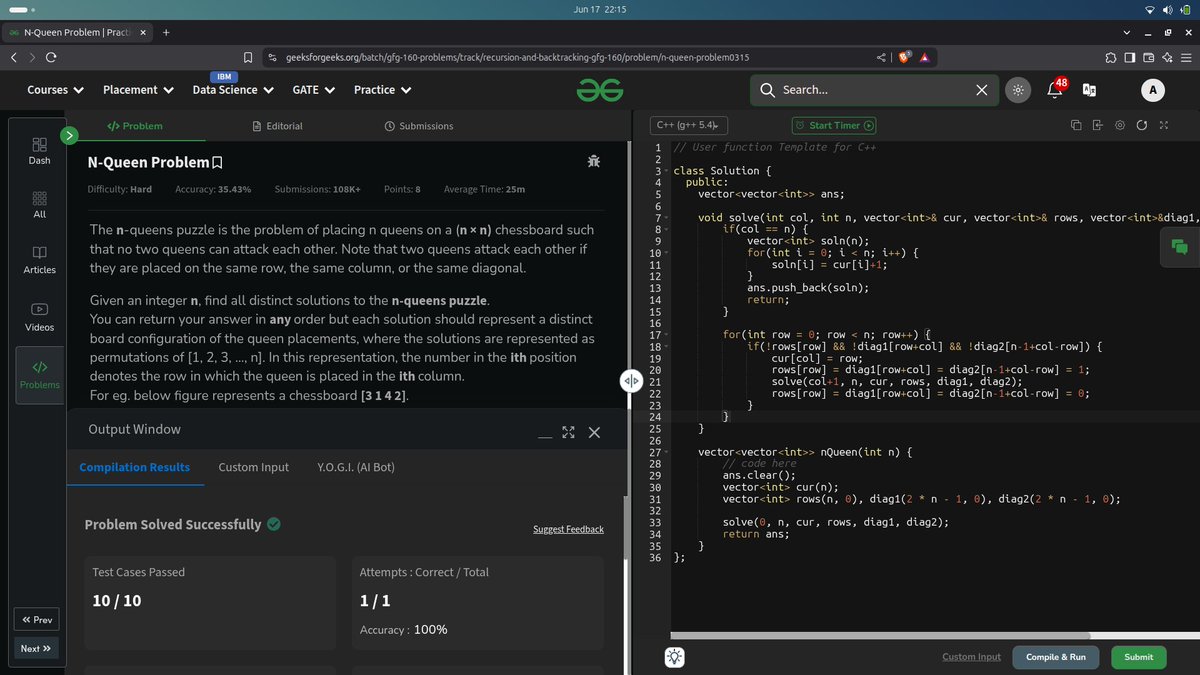Open the green chat bubble widget
This screenshot has height=675, width=1200.
(x=1179, y=247)
